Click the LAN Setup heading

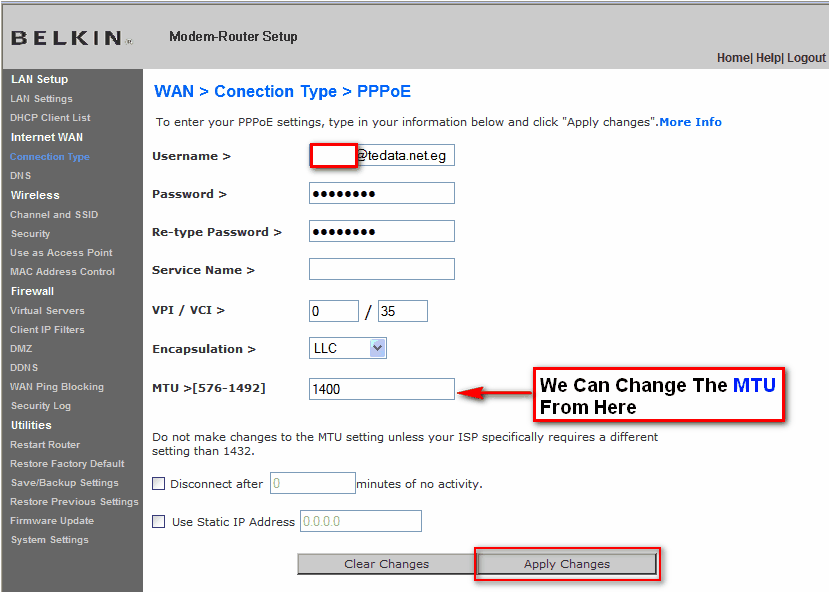[x=39, y=79]
